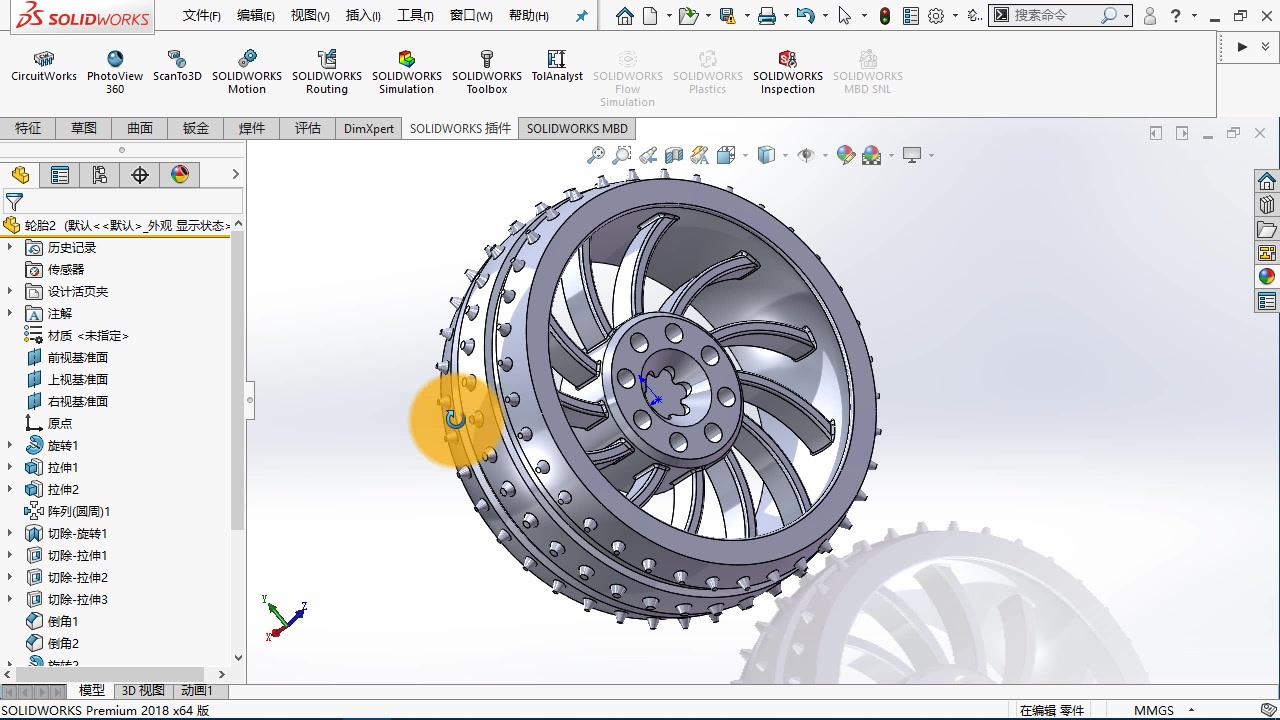Expand 设计活页夹 tree node
Screen dimensions: 1280x720
tap(10, 291)
